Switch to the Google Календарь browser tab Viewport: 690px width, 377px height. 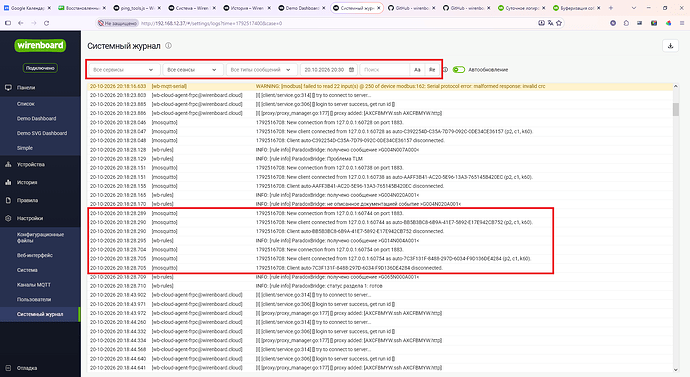pos(27,8)
